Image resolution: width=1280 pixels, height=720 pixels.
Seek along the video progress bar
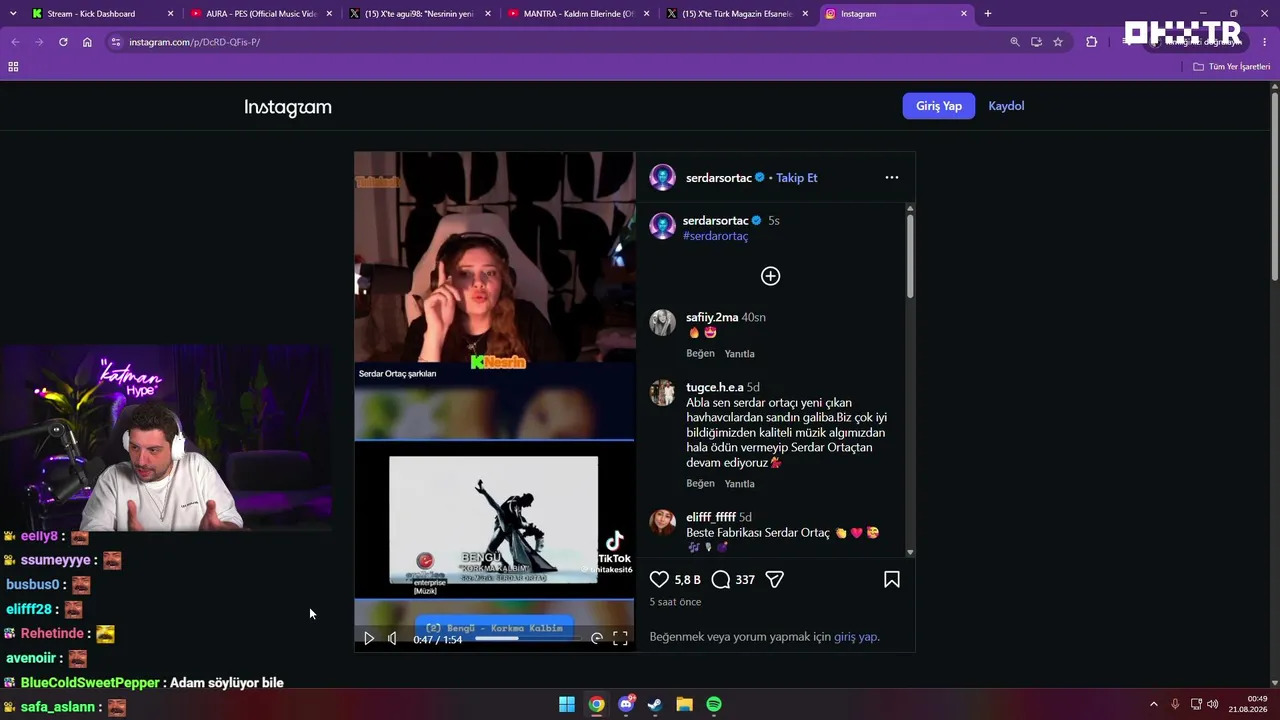[527, 638]
